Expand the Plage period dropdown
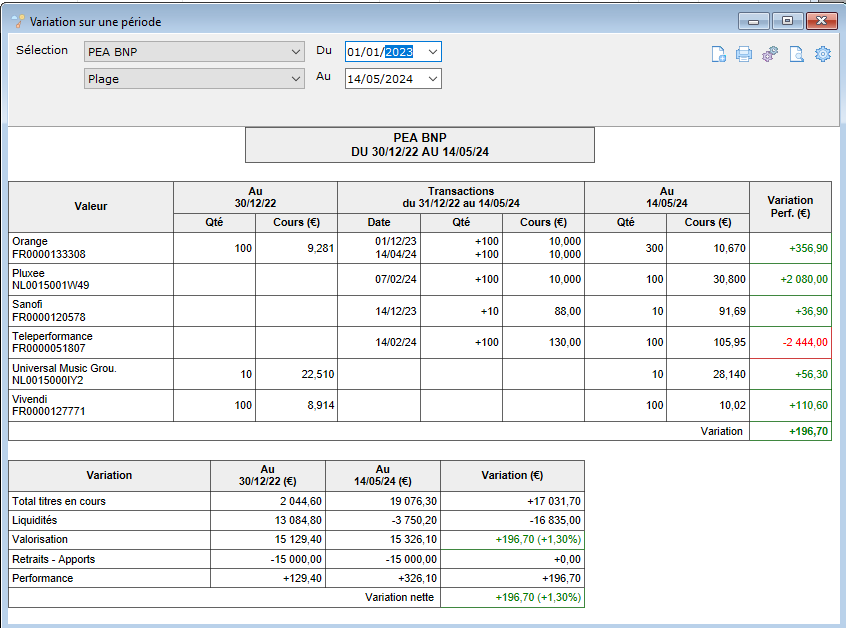 pyautogui.click(x=295, y=79)
